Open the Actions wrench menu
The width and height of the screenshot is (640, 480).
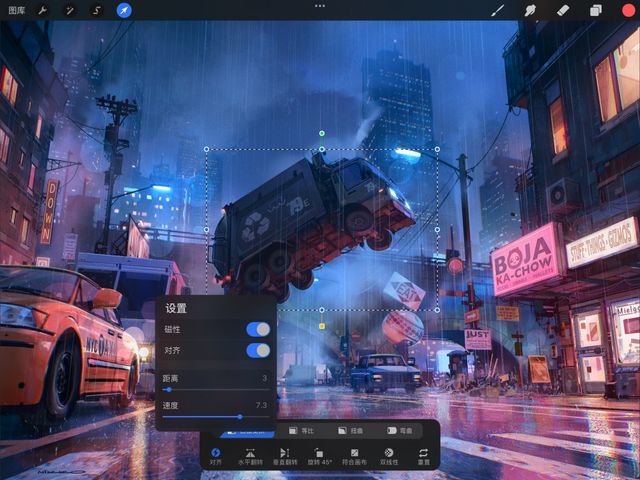[x=42, y=10]
